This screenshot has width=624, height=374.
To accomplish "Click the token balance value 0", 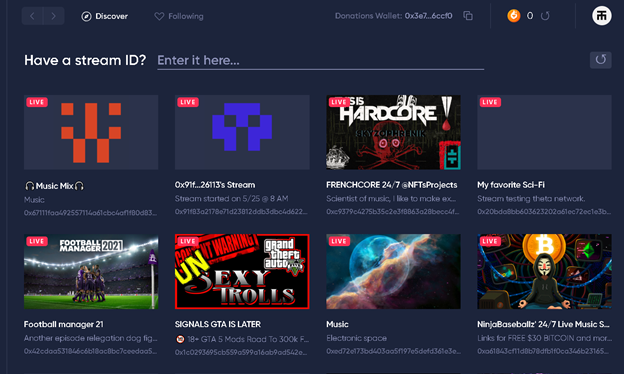I will tap(530, 16).
